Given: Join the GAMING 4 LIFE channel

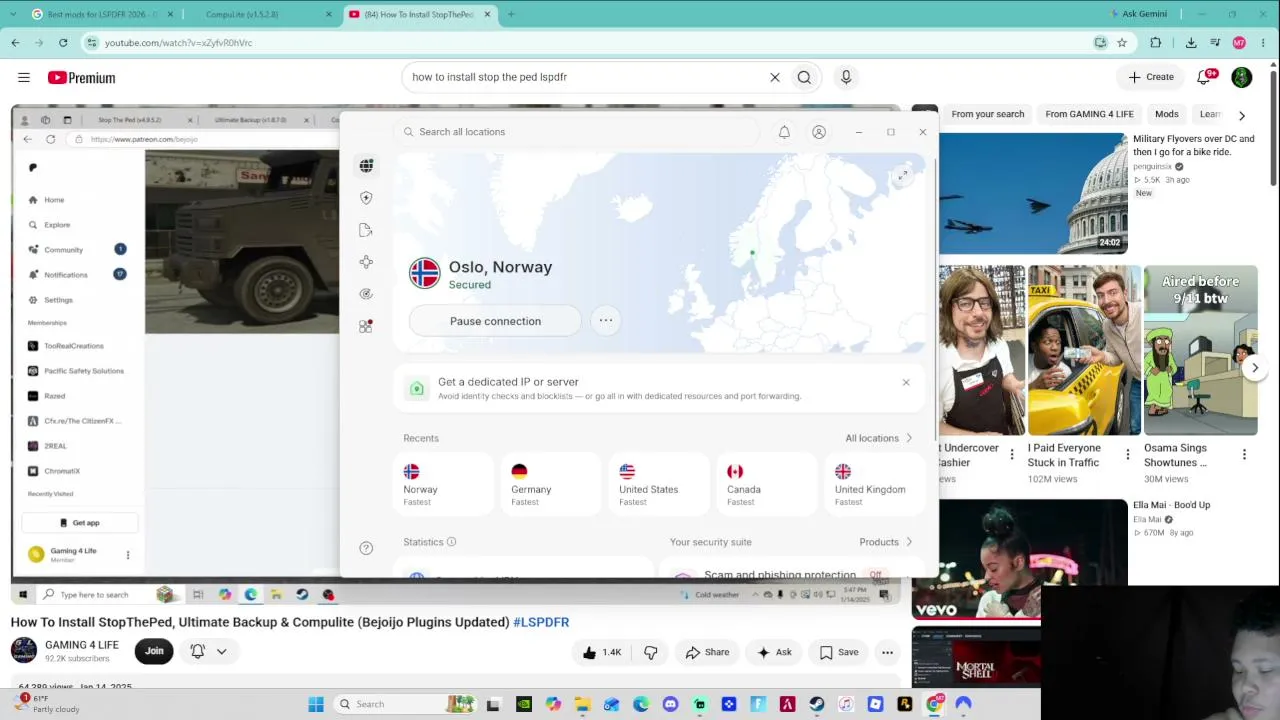Looking at the screenshot, I should coord(154,651).
